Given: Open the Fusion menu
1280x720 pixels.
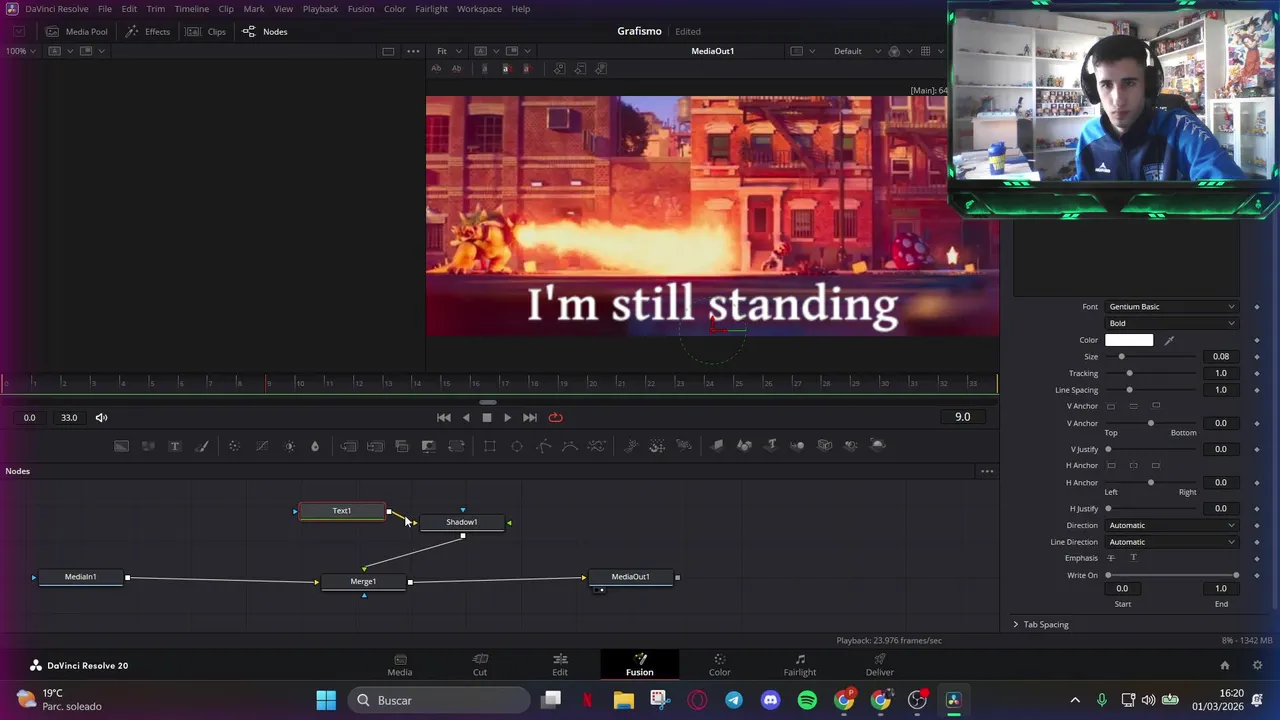Looking at the screenshot, I should coord(361,9).
